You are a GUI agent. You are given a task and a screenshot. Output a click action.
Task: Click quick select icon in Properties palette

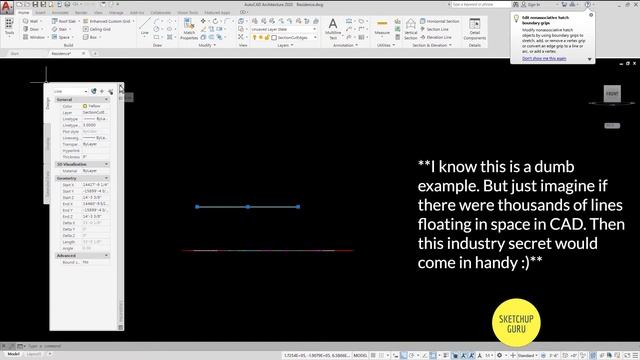111,91
